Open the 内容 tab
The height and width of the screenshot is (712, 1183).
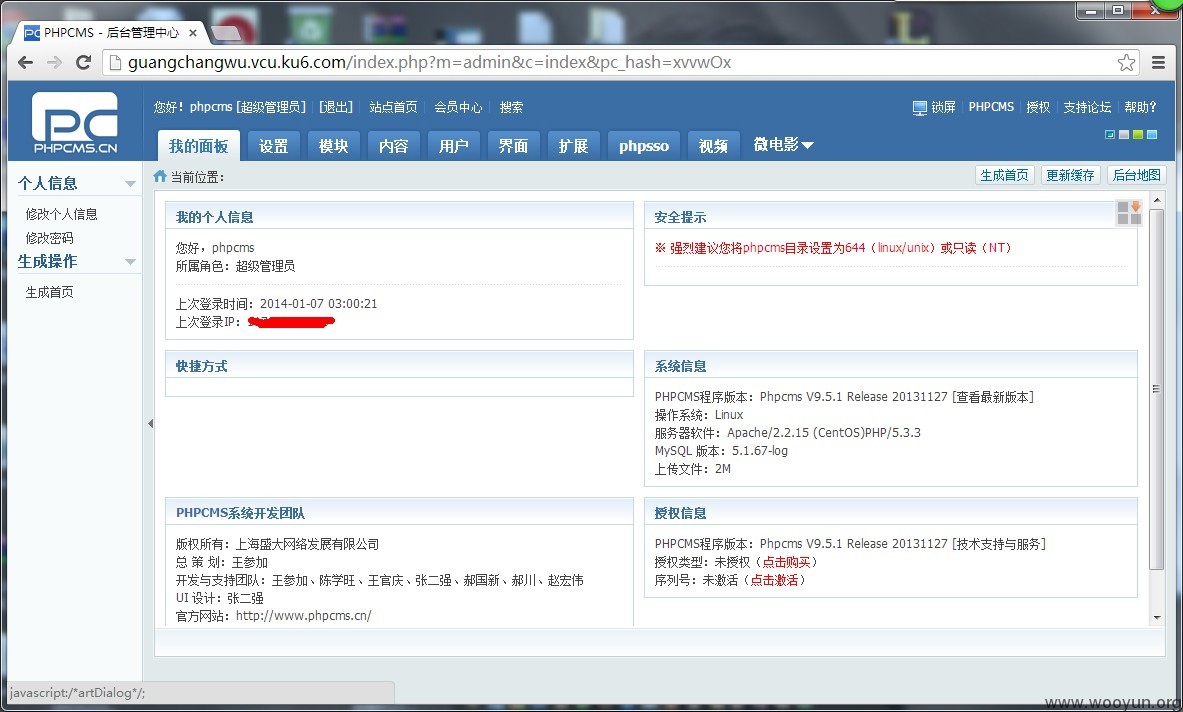click(394, 146)
